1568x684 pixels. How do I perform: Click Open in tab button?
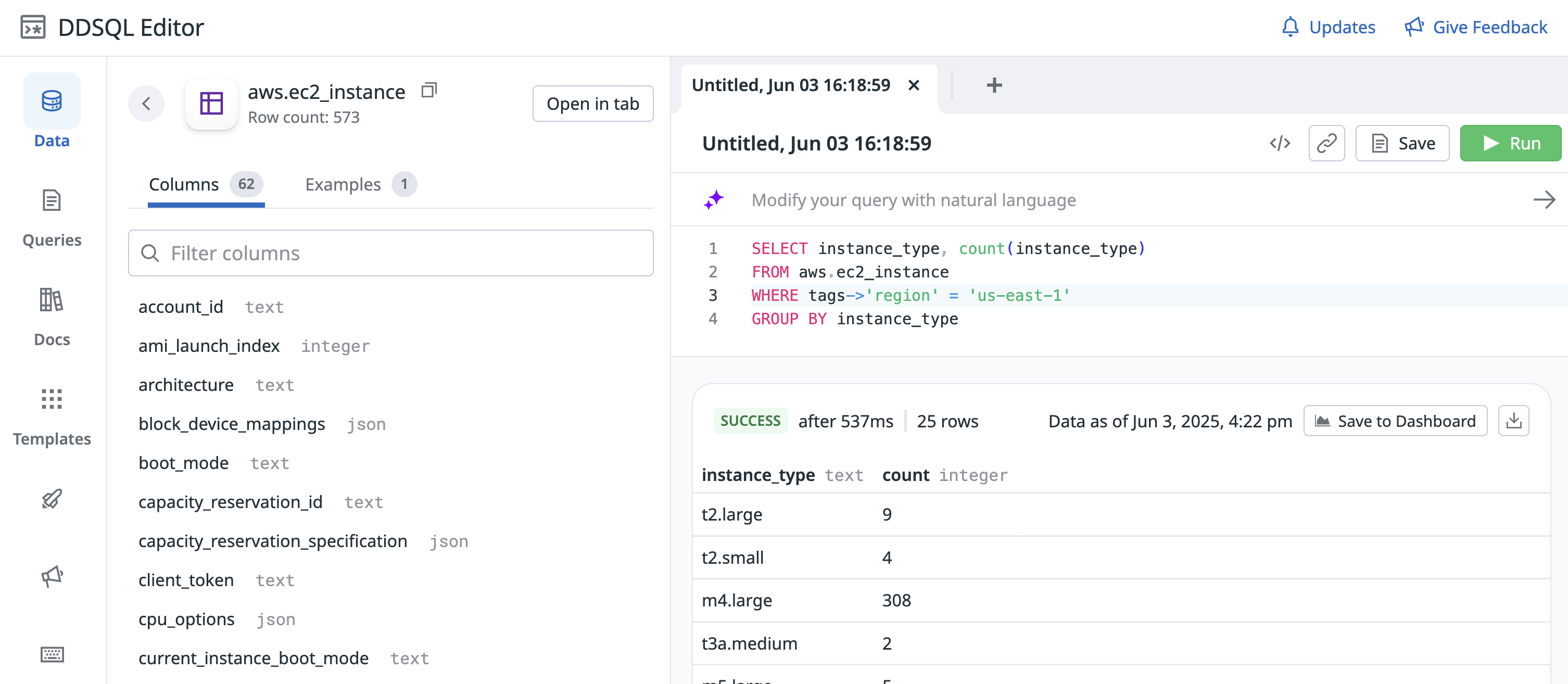(593, 104)
